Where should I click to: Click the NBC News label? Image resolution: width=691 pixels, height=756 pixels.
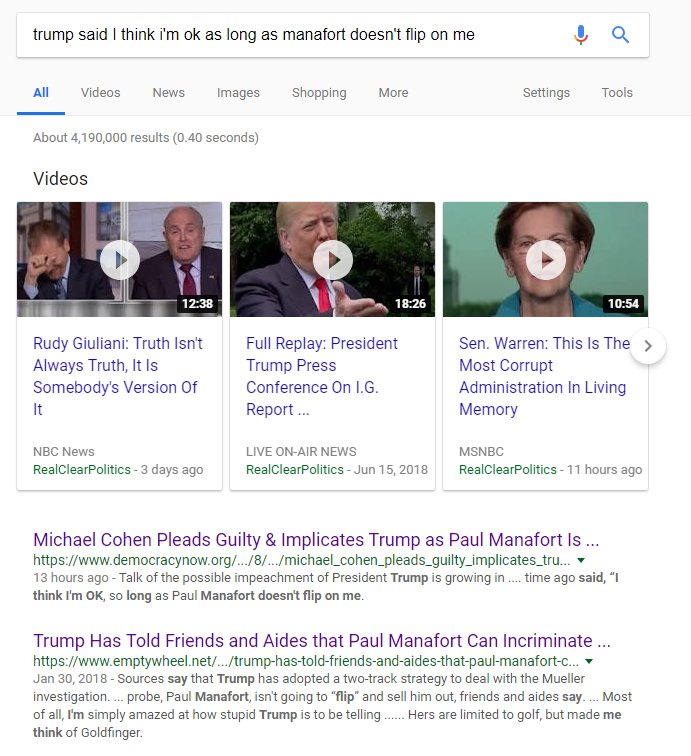(x=64, y=452)
